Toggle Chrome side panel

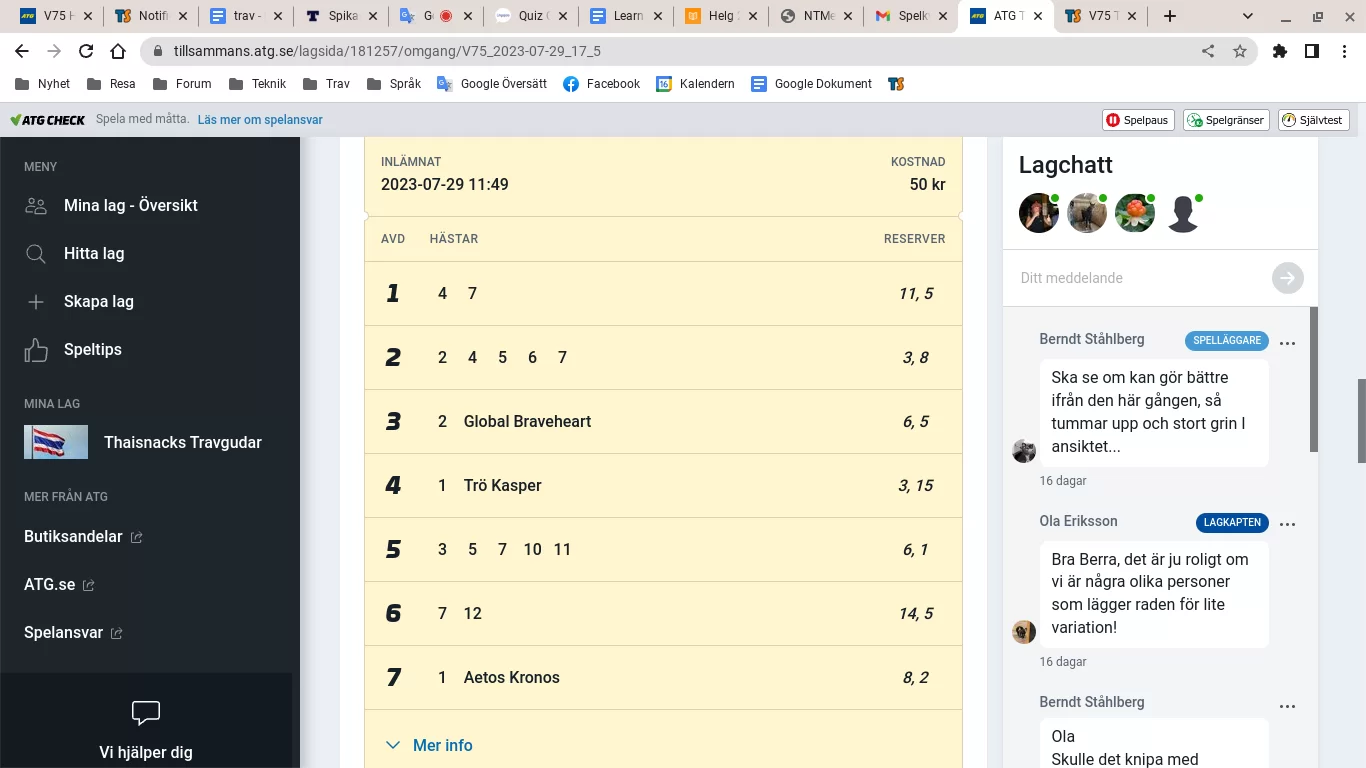pyautogui.click(x=1312, y=51)
